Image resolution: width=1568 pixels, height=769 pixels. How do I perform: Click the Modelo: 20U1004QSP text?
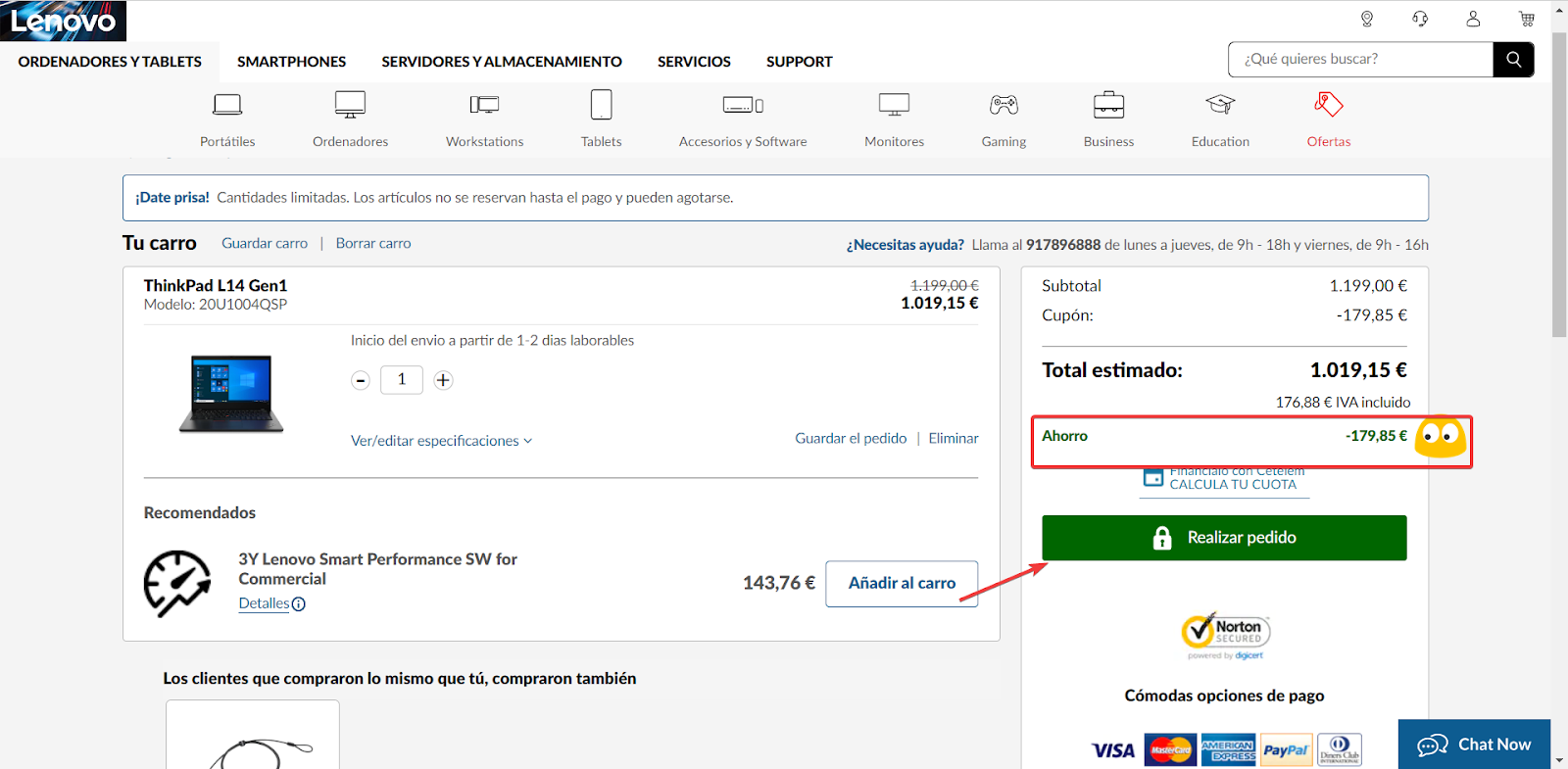[x=216, y=305]
